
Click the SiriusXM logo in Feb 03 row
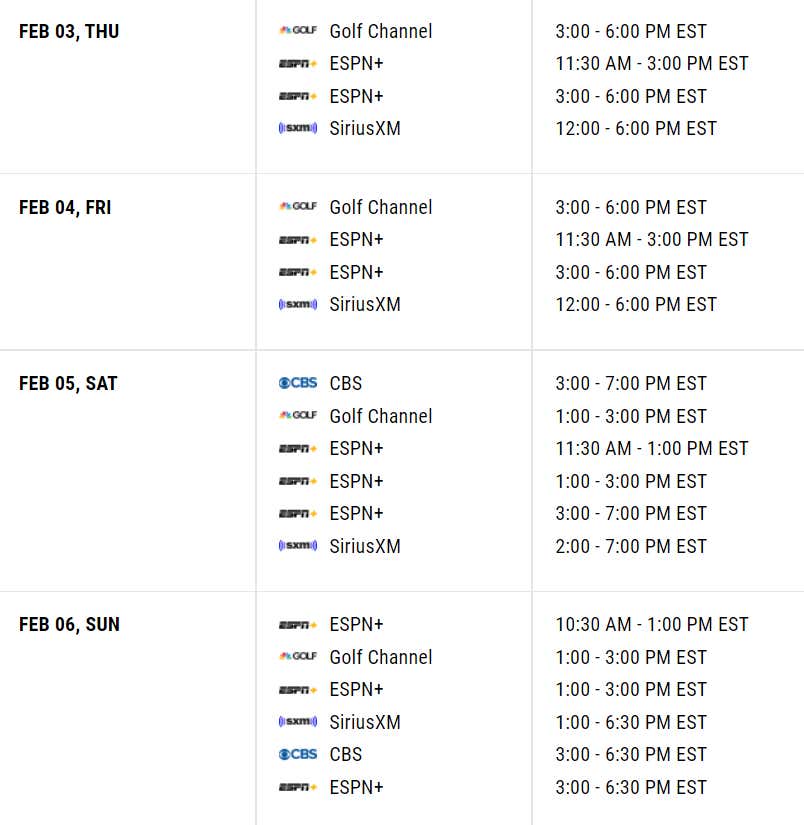coord(297,128)
